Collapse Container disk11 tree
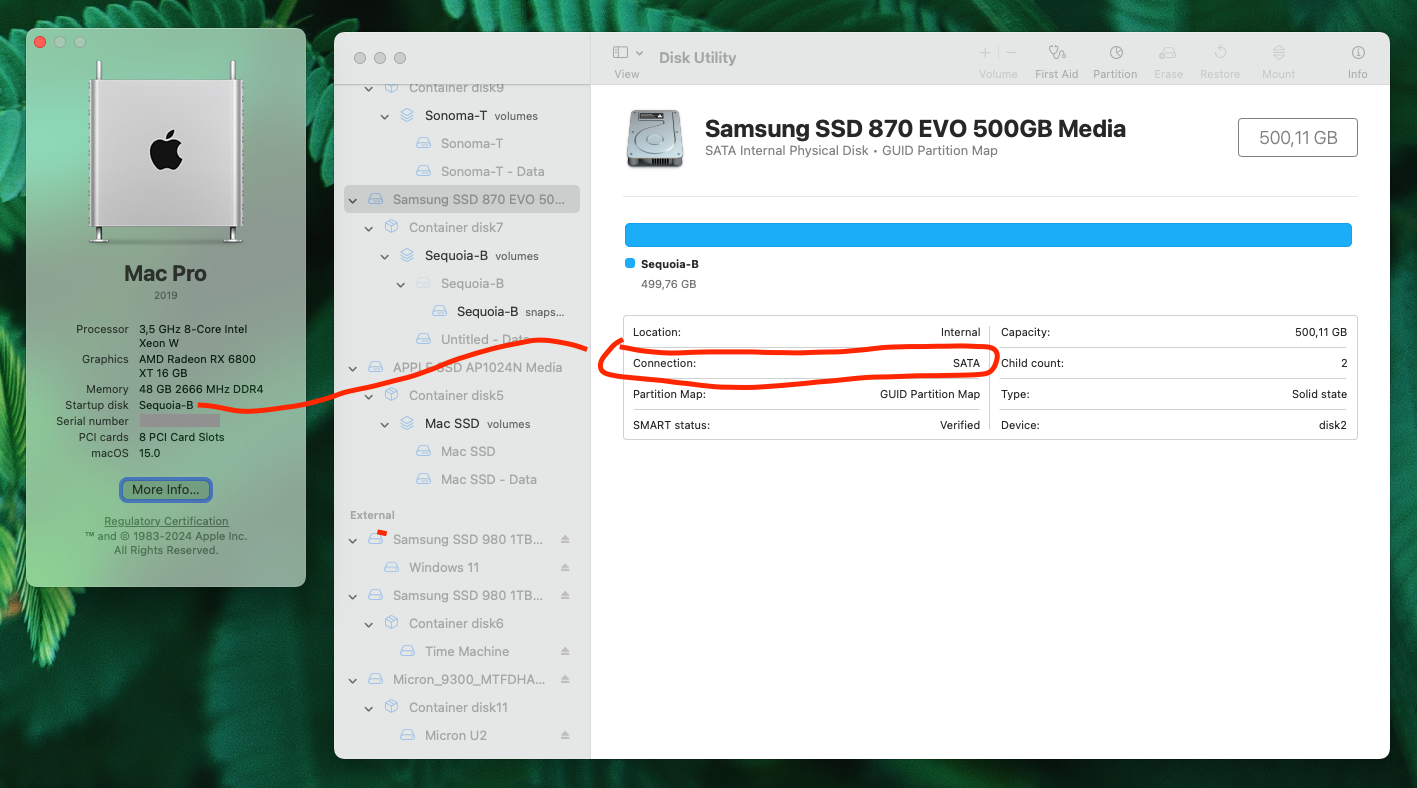The image size is (1417, 788). click(369, 708)
